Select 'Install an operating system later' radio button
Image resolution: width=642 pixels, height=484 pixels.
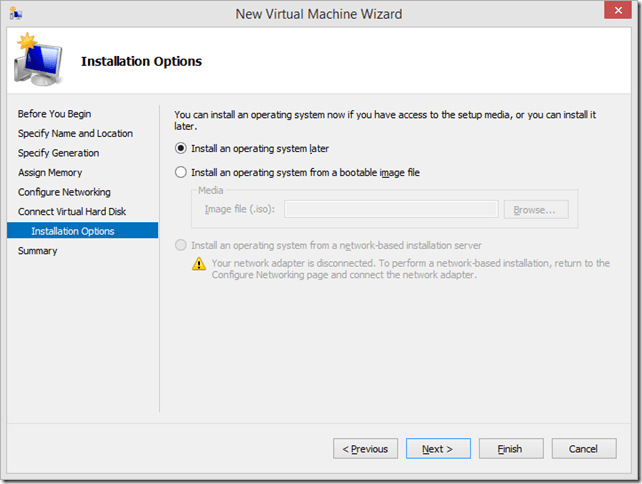(181, 148)
